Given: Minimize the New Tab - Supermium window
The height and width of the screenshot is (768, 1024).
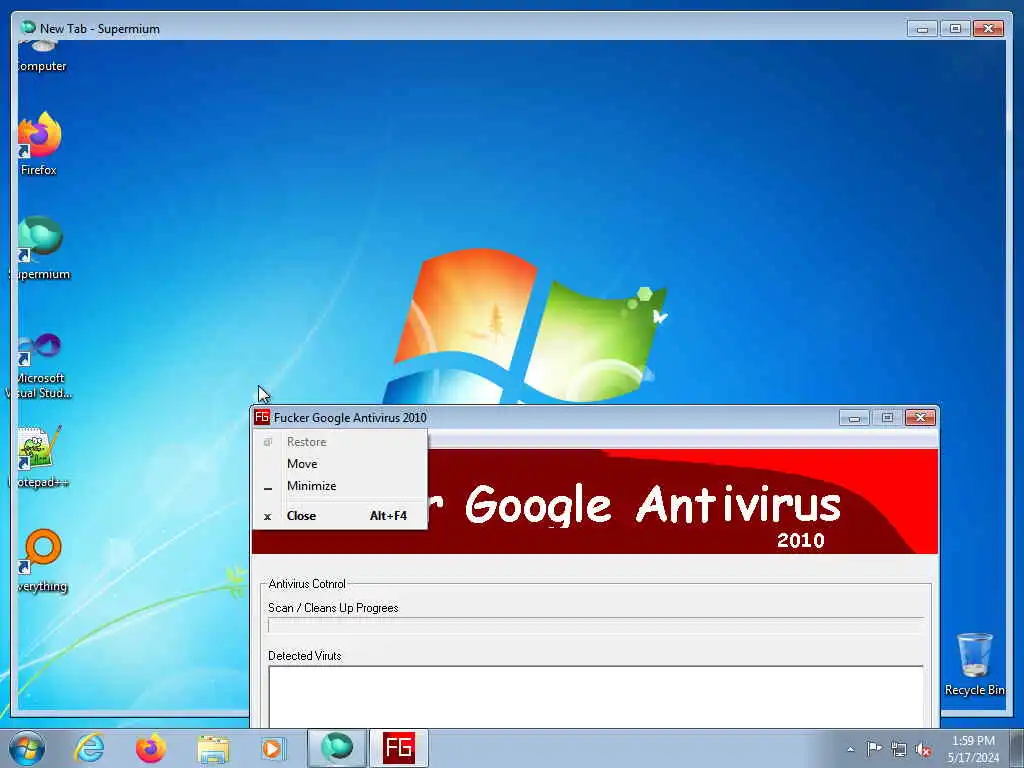Looking at the screenshot, I should pos(922,29).
